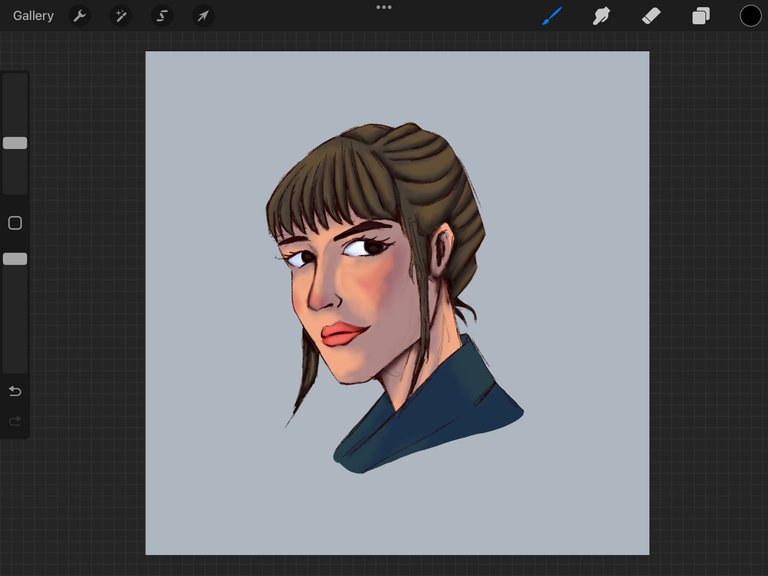Activate the Transform arrow tool
This screenshot has width=768, height=576.
pos(203,16)
